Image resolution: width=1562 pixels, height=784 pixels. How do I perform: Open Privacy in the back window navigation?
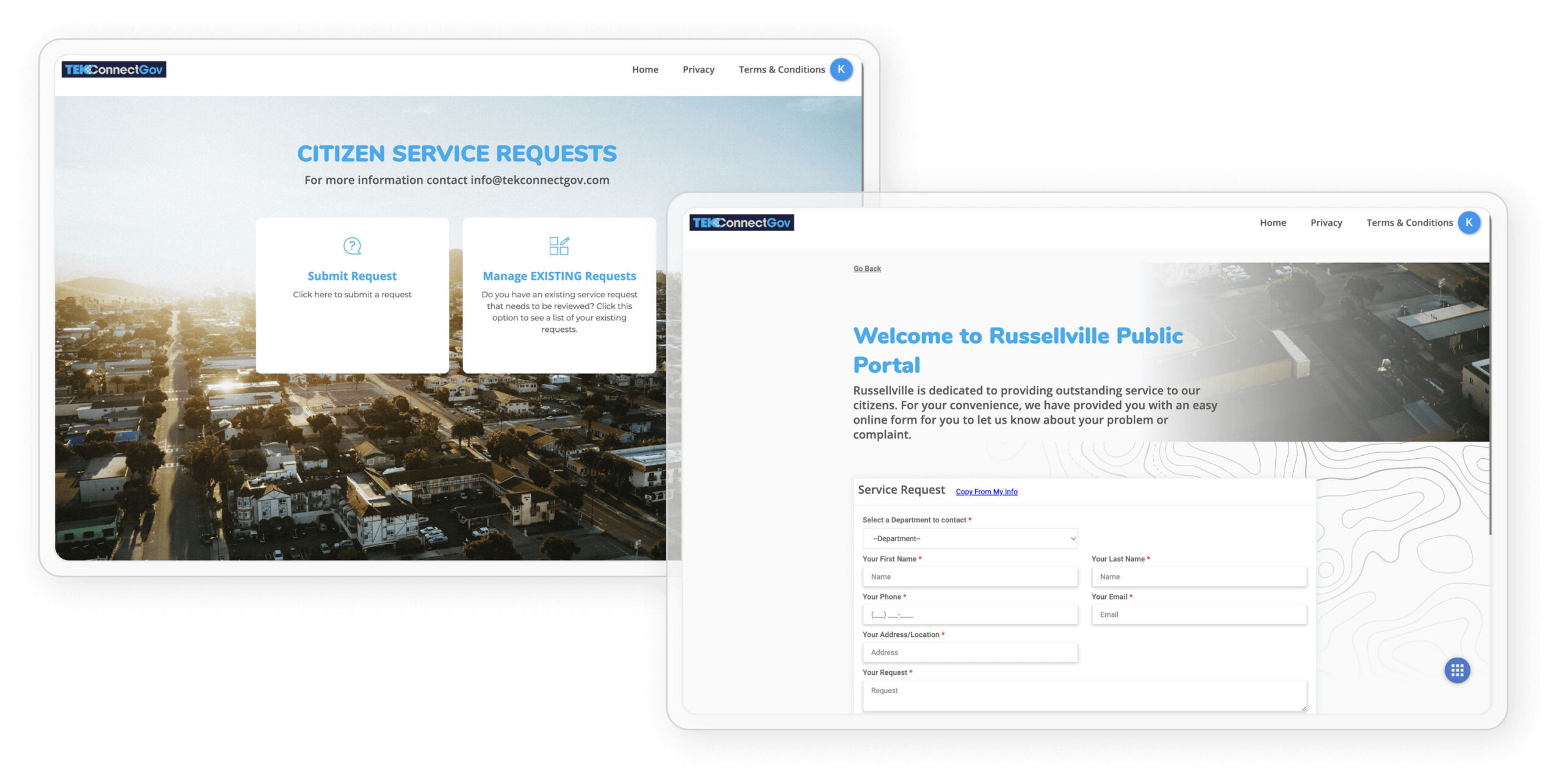698,70
